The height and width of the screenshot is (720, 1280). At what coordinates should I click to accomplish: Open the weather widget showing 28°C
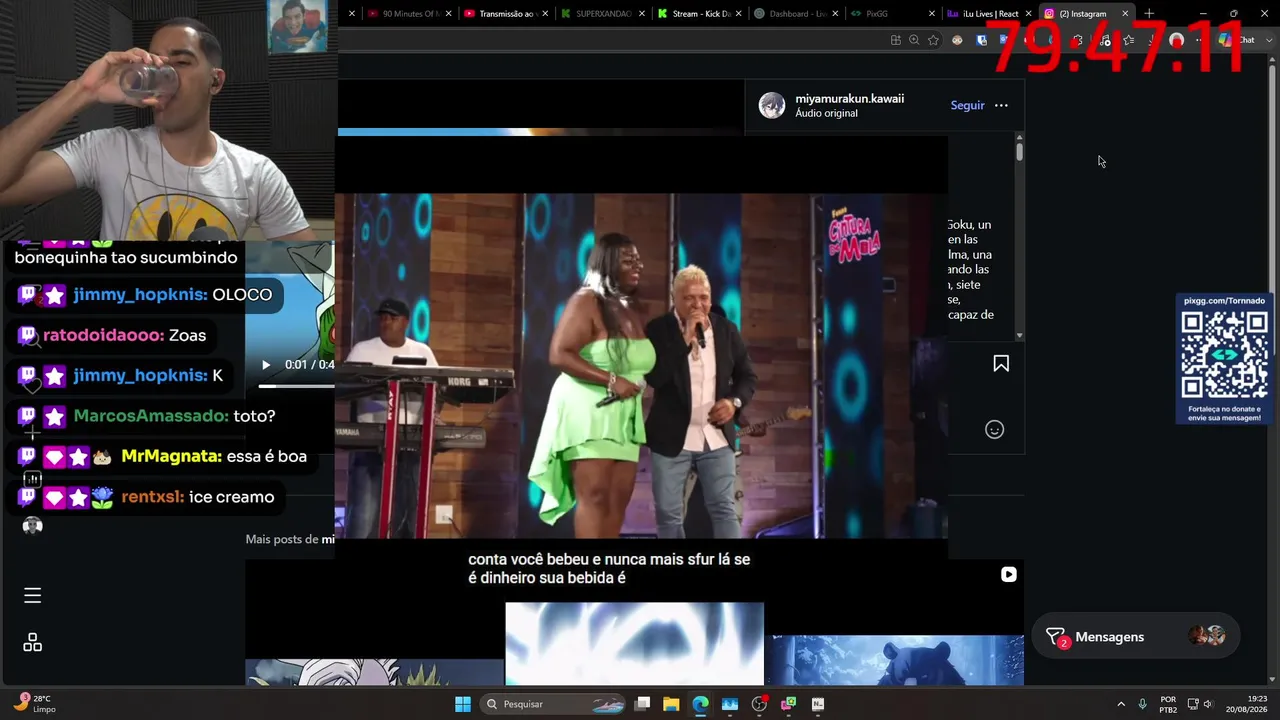35,704
